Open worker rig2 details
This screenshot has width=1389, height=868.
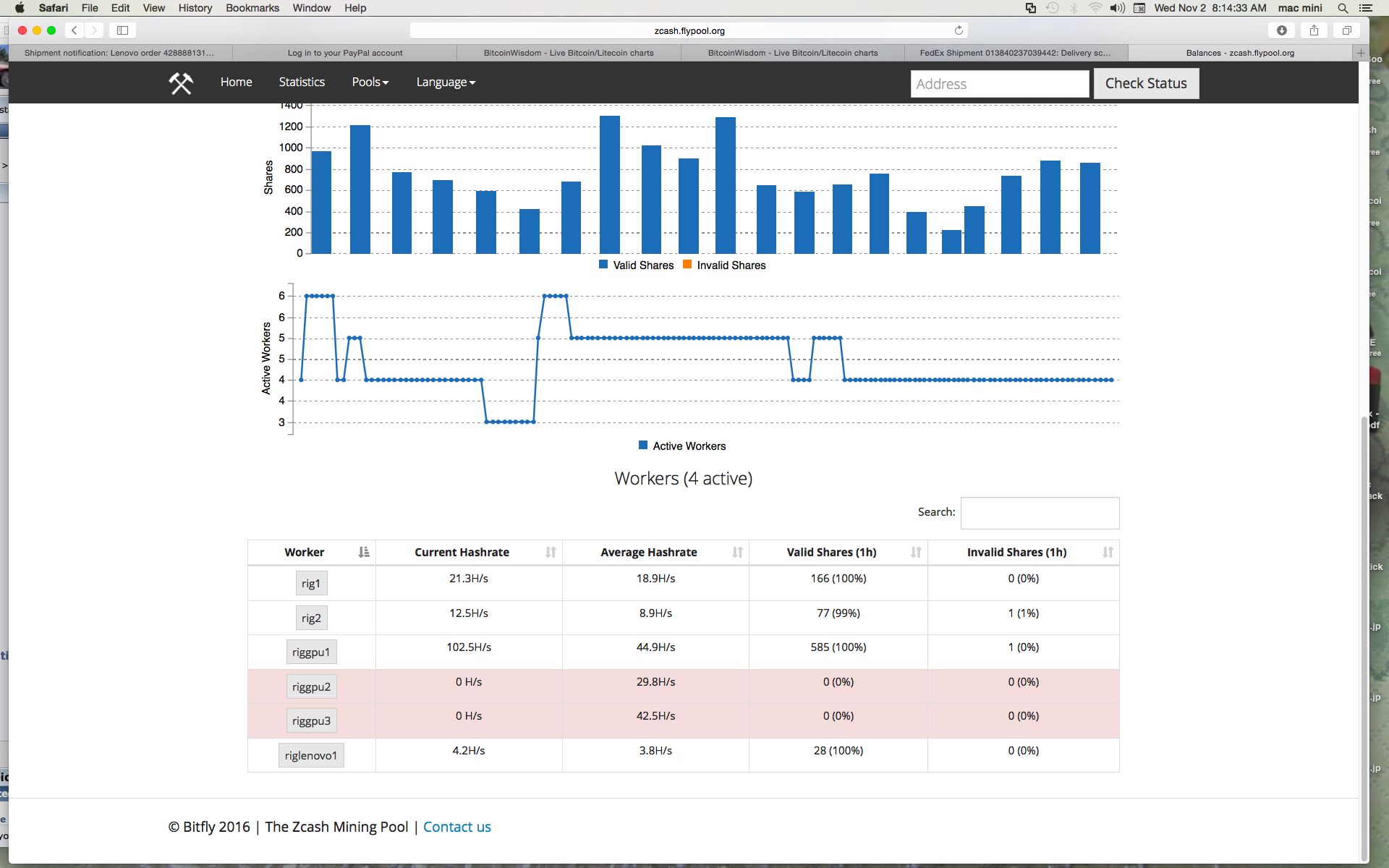tap(311, 618)
